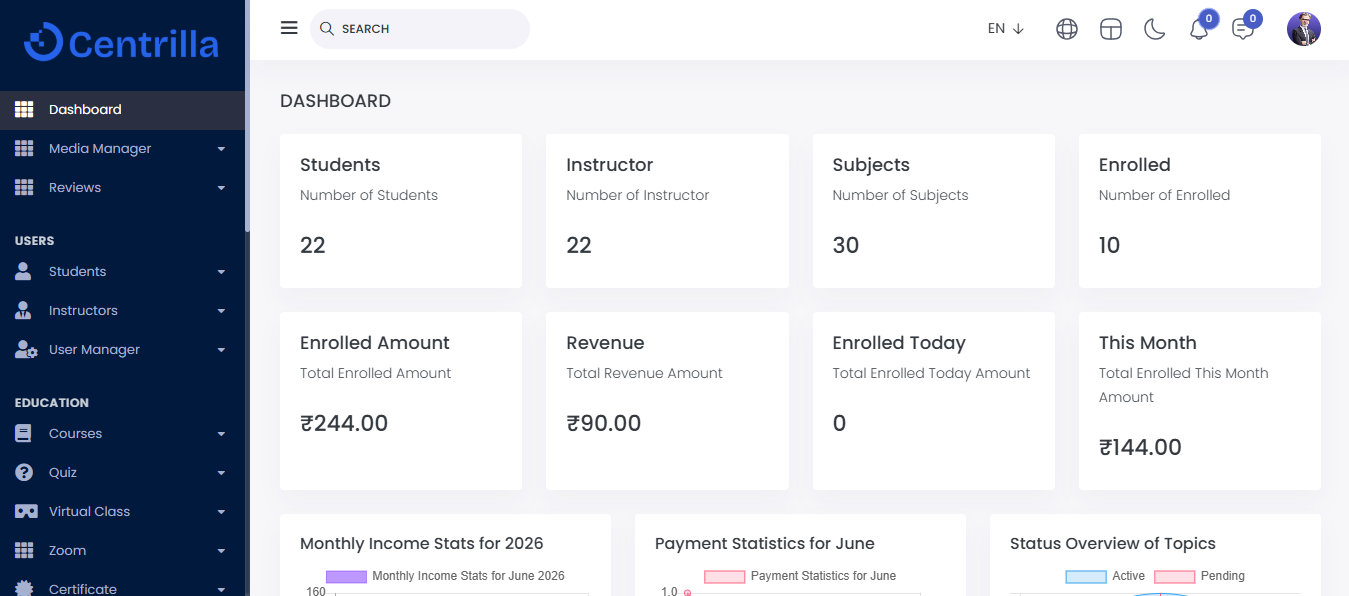Expand the Reviews arrow

tap(221, 188)
